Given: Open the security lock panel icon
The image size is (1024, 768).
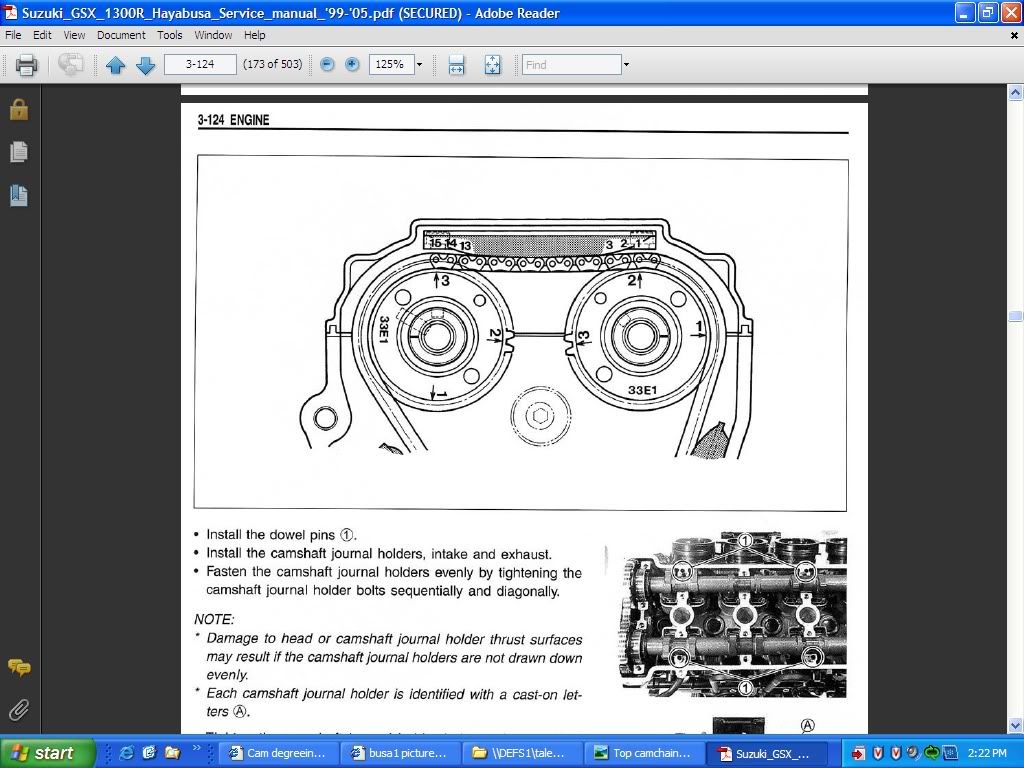Looking at the screenshot, I should tap(18, 110).
